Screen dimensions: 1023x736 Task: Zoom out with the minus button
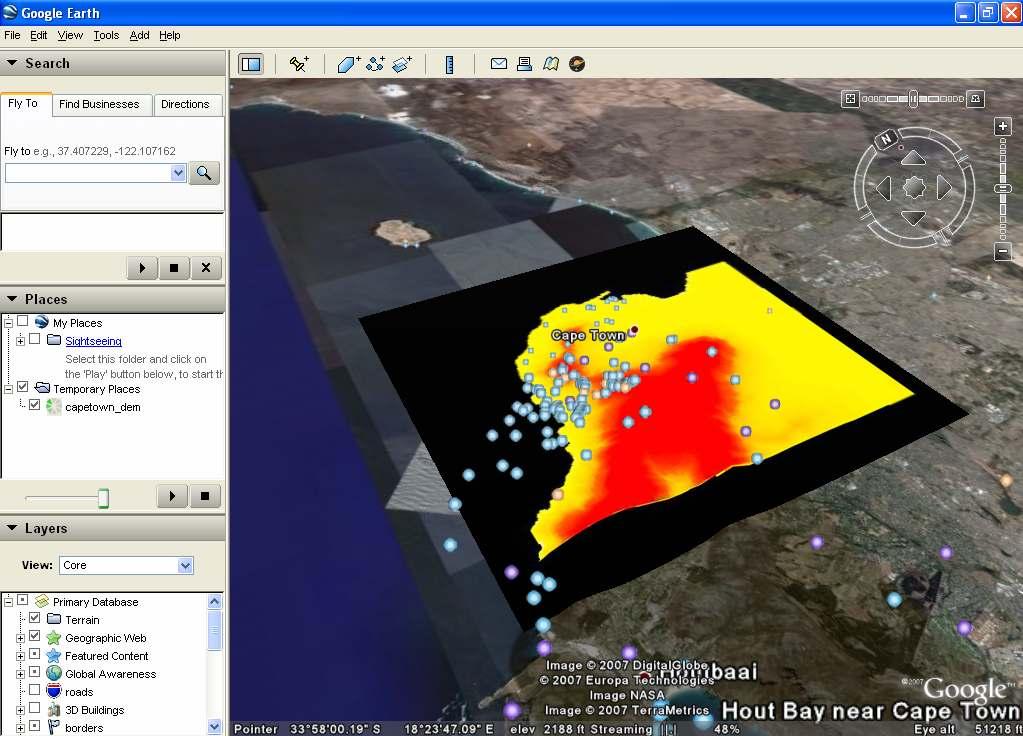[1003, 251]
